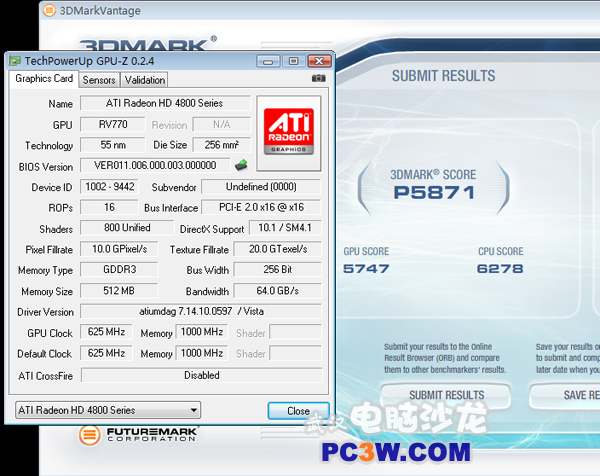
Task: Click the GPU-Z screenshot camera icon
Action: click(x=318, y=78)
